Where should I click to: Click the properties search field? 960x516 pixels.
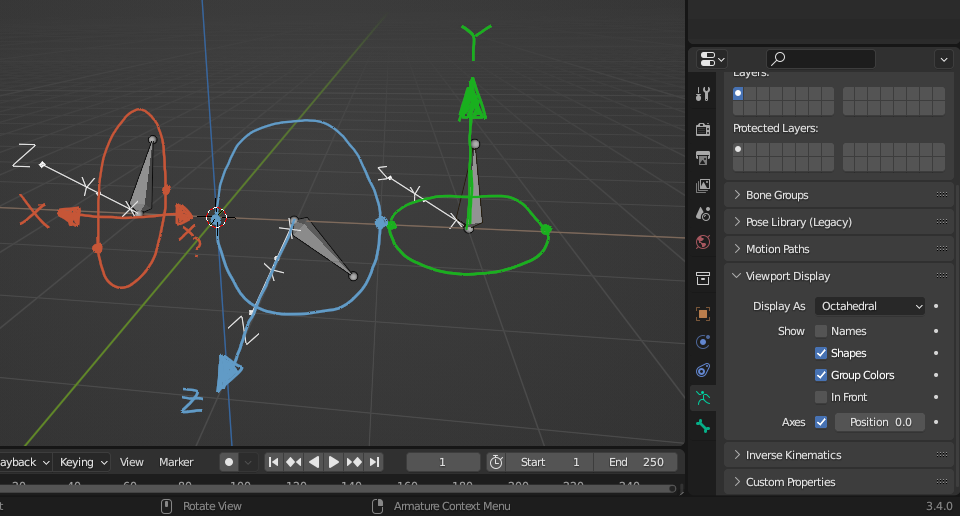[820, 59]
